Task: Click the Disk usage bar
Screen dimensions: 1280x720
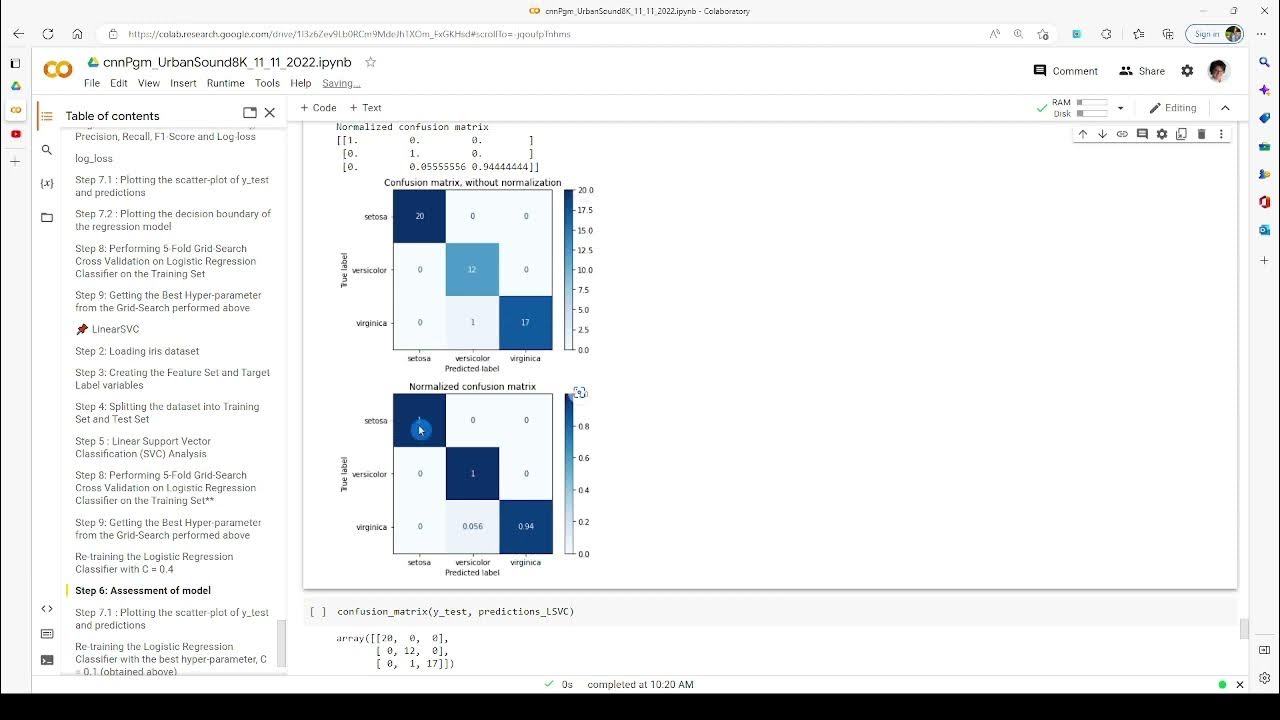Action: pos(1092,113)
